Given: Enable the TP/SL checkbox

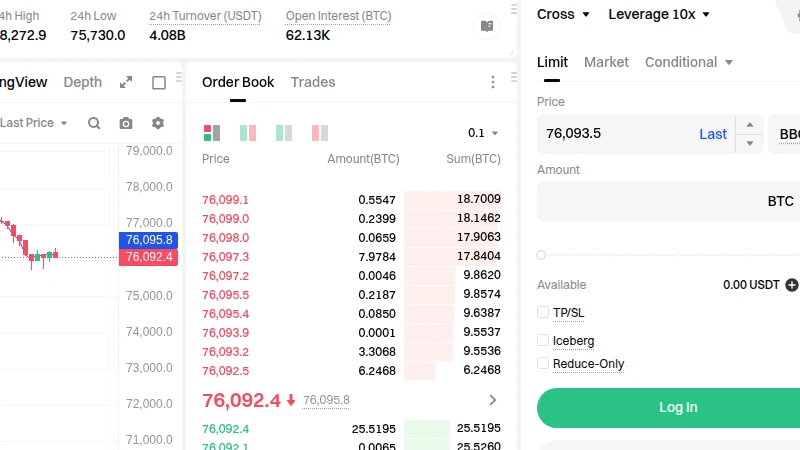Looking at the screenshot, I should (543, 312).
